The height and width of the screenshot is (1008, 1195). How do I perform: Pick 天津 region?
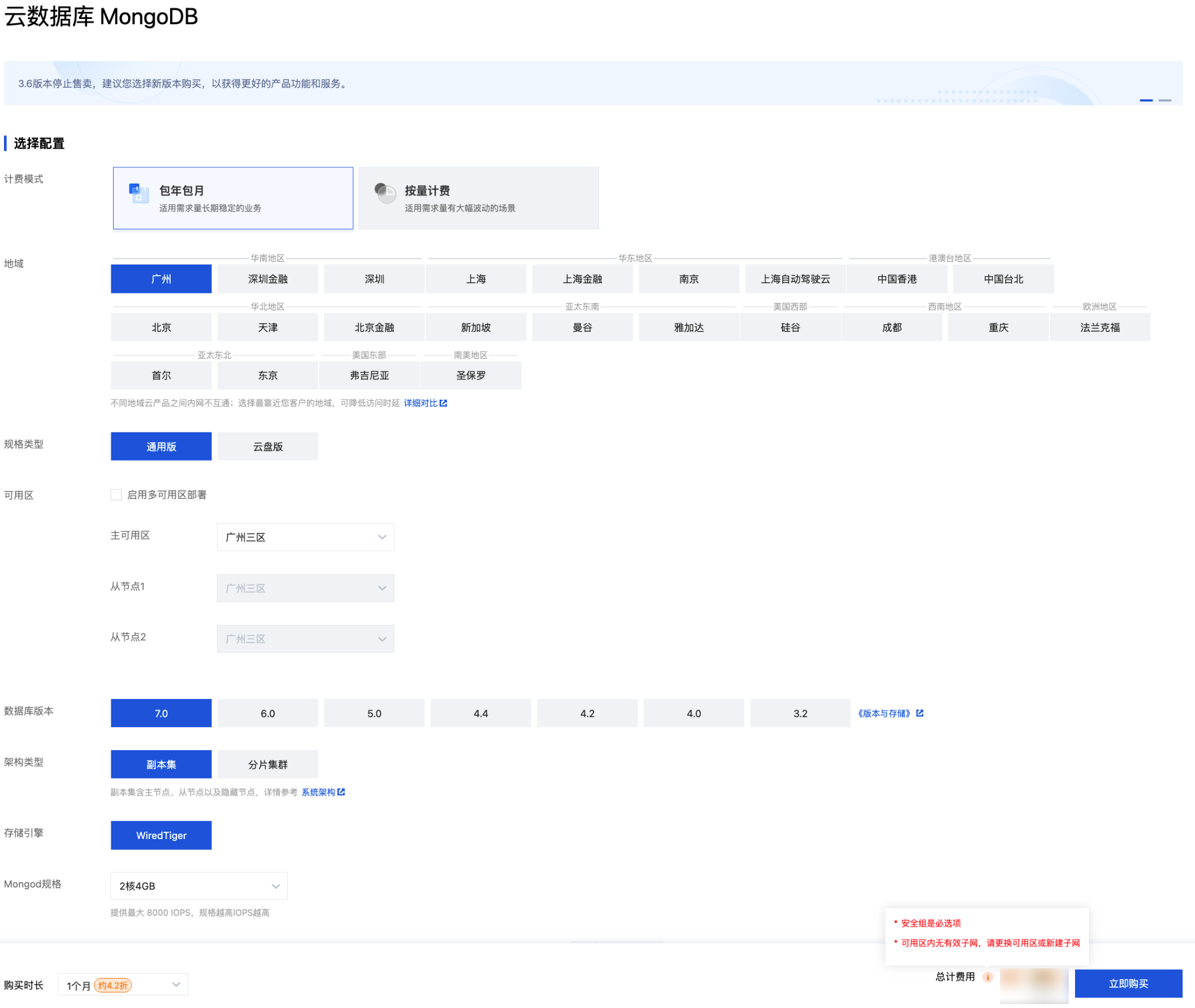(268, 328)
